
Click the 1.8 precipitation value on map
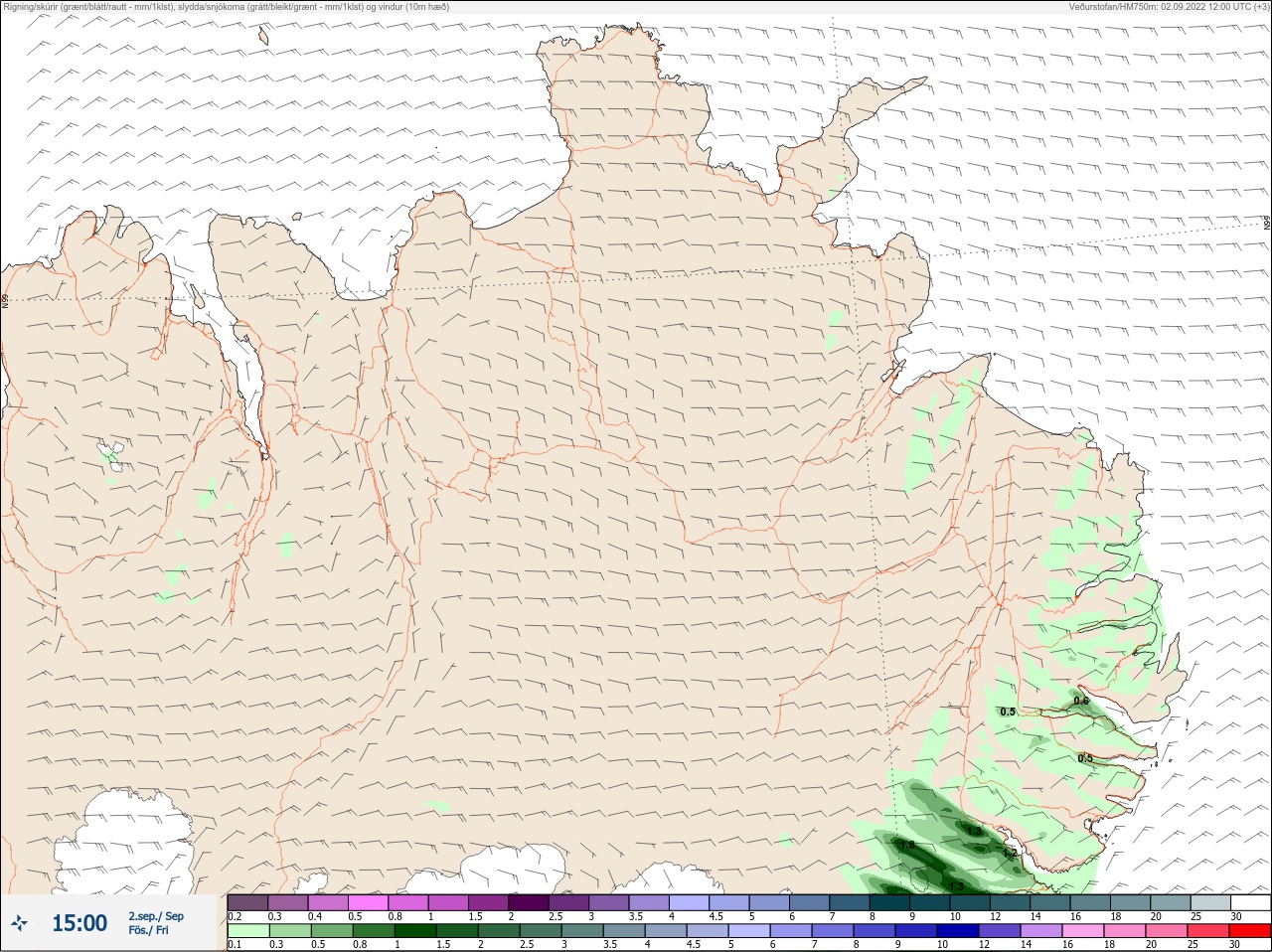coord(907,845)
